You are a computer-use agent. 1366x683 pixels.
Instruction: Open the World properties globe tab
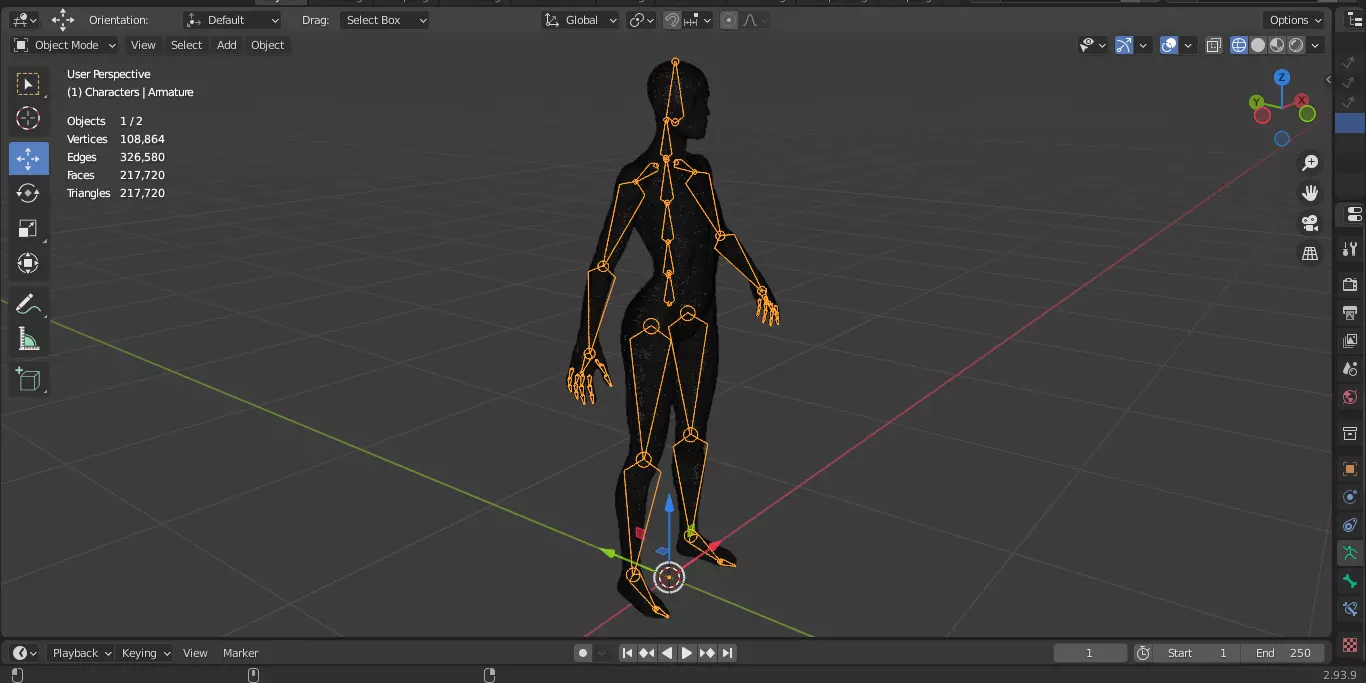[x=1350, y=397]
